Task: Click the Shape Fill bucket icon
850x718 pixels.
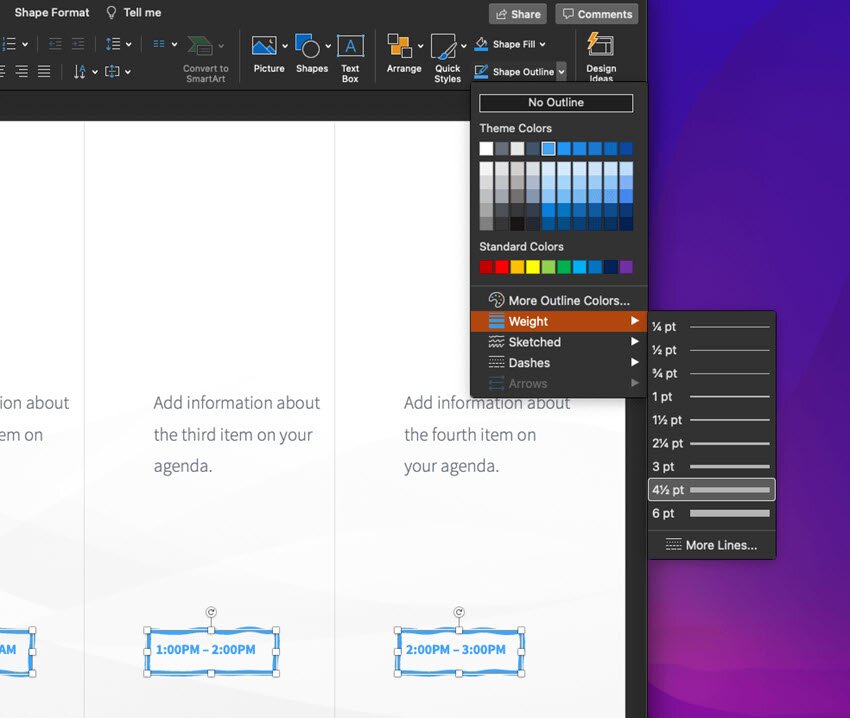Action: click(x=481, y=44)
